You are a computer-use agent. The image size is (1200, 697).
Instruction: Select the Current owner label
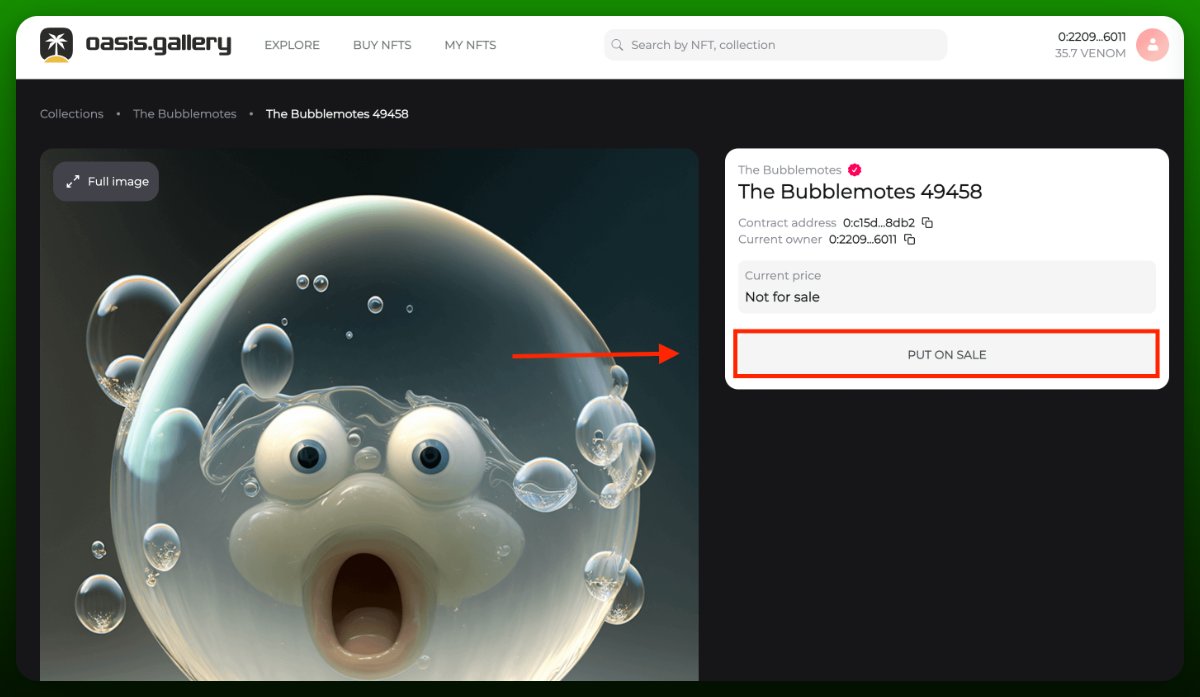(x=780, y=240)
